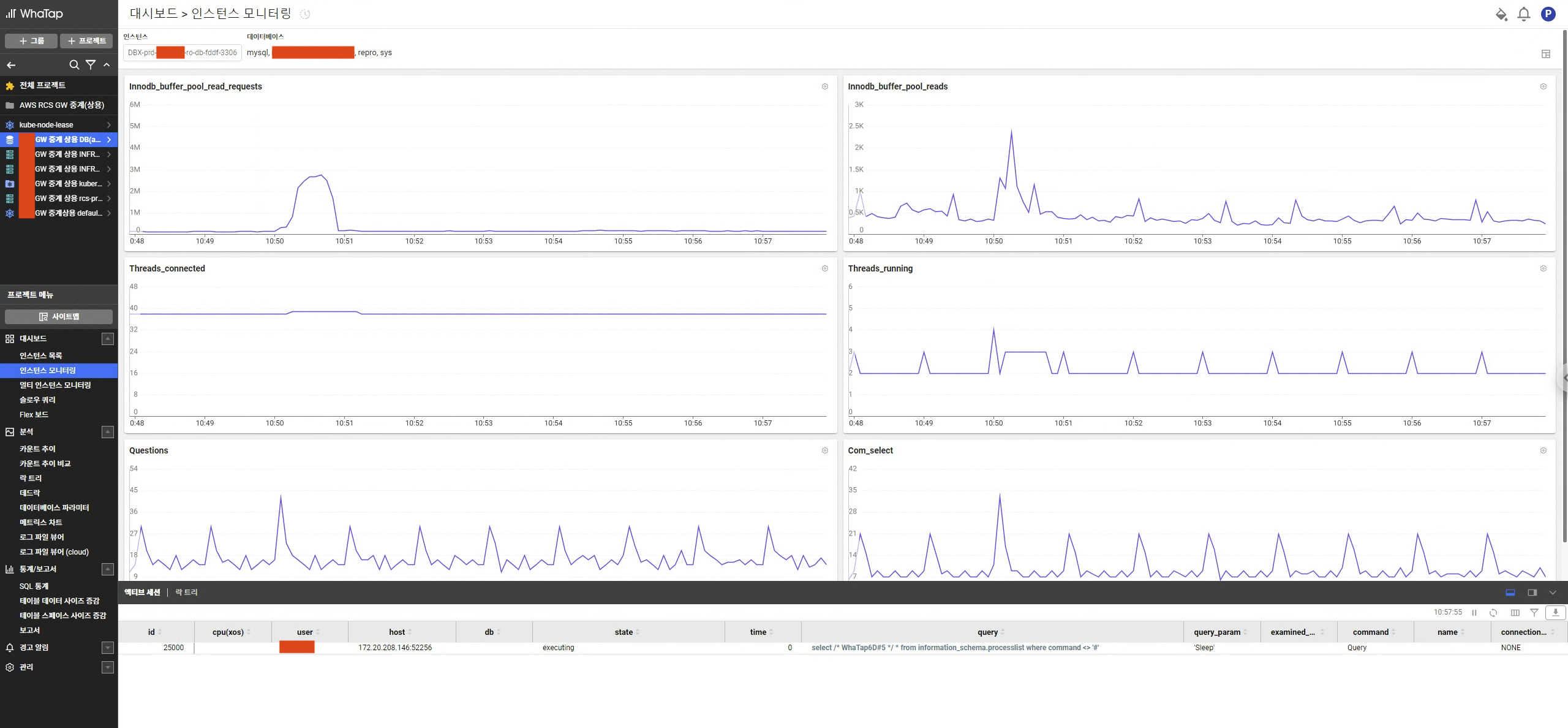Refresh the active session list
The height and width of the screenshot is (728, 1568).
pos(1493,612)
